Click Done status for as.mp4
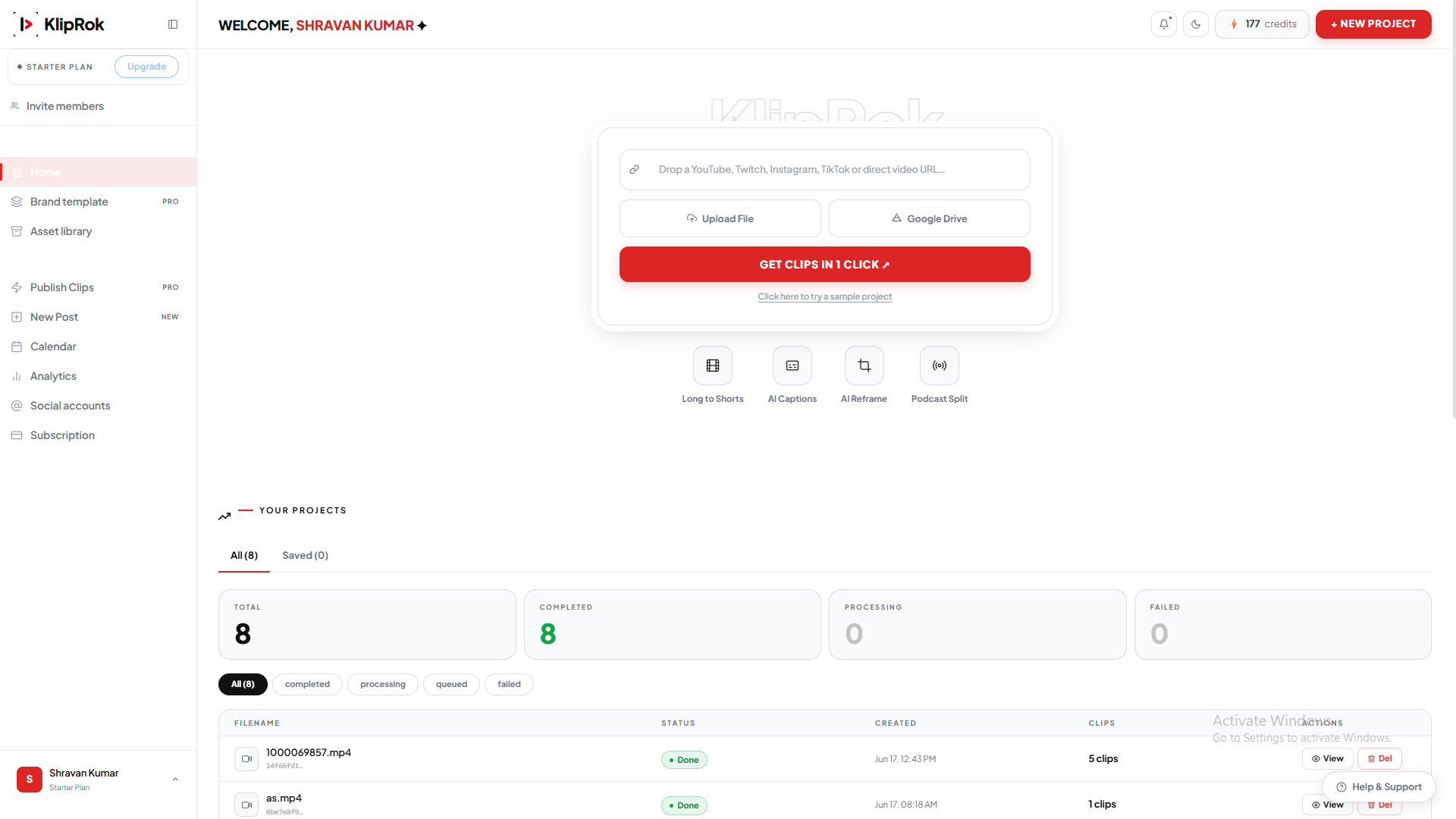Screen dimensions: 1456x819 click(x=684, y=805)
